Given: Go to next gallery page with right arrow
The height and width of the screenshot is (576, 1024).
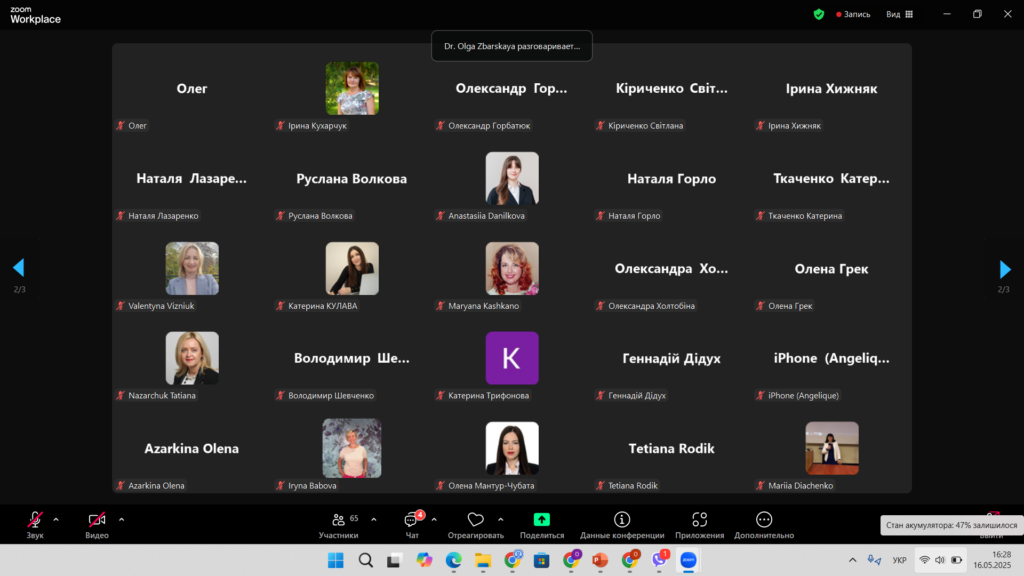Looking at the screenshot, I should pyautogui.click(x=1005, y=268).
